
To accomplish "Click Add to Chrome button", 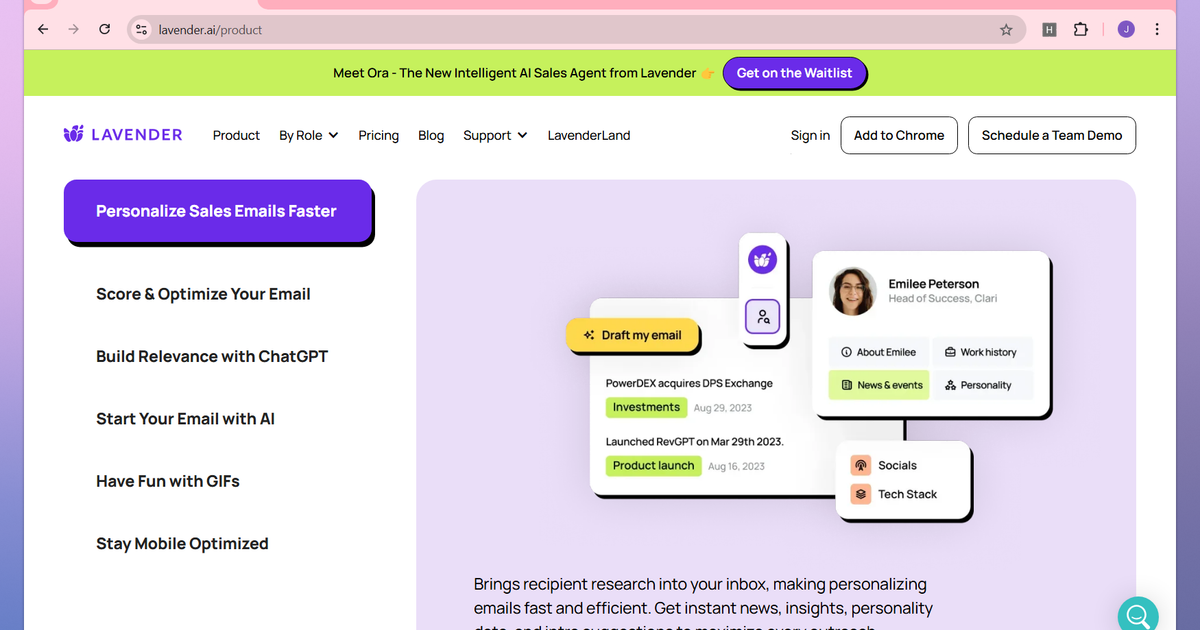I will click(899, 135).
